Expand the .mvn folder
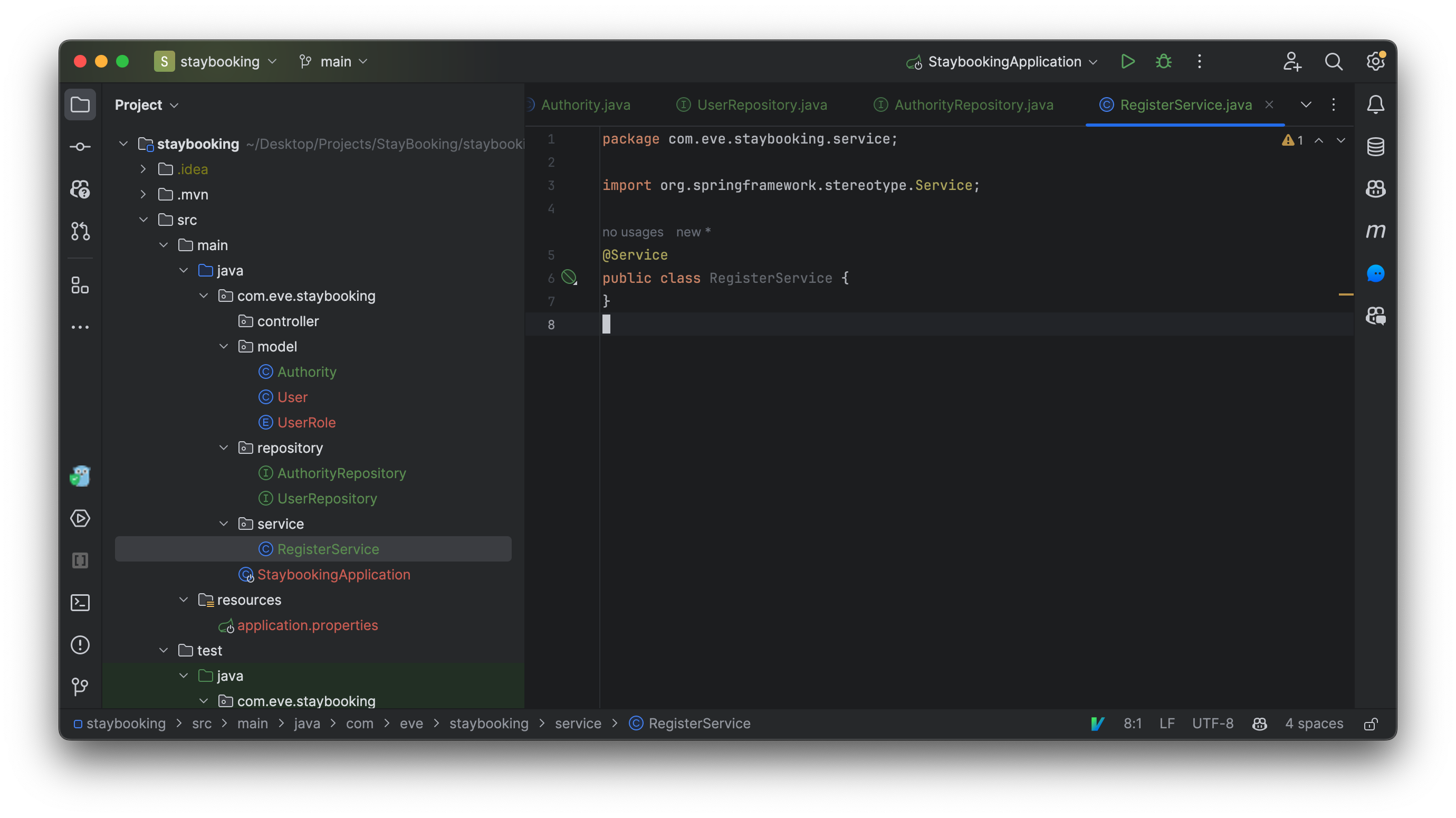This screenshot has height=818, width=1456. coord(143,194)
